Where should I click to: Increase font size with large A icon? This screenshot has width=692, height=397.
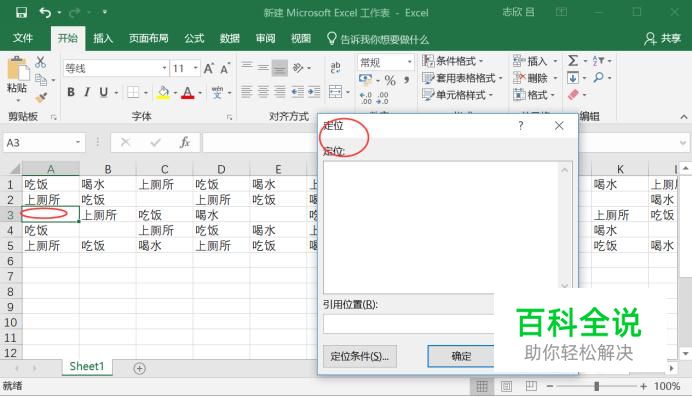[209, 68]
